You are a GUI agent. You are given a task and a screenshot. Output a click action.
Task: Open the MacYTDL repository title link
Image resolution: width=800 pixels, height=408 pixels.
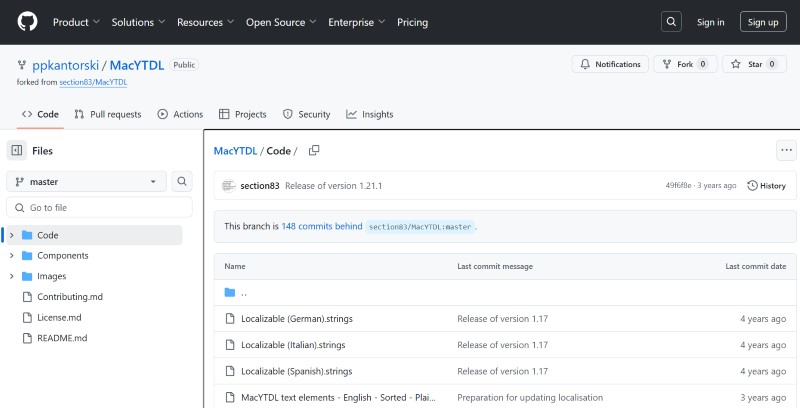click(x=137, y=65)
